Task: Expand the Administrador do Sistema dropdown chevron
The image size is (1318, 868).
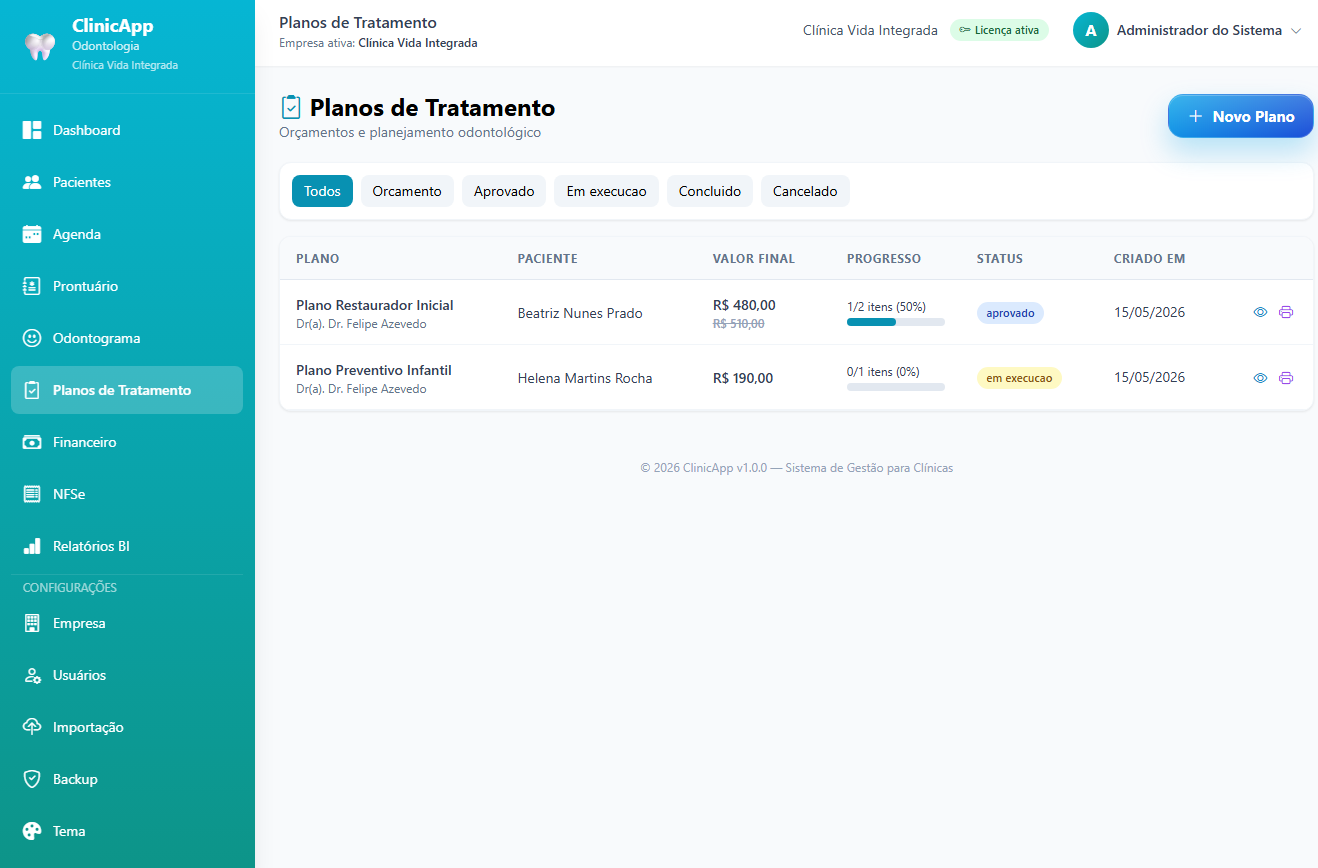Action: point(1296,31)
